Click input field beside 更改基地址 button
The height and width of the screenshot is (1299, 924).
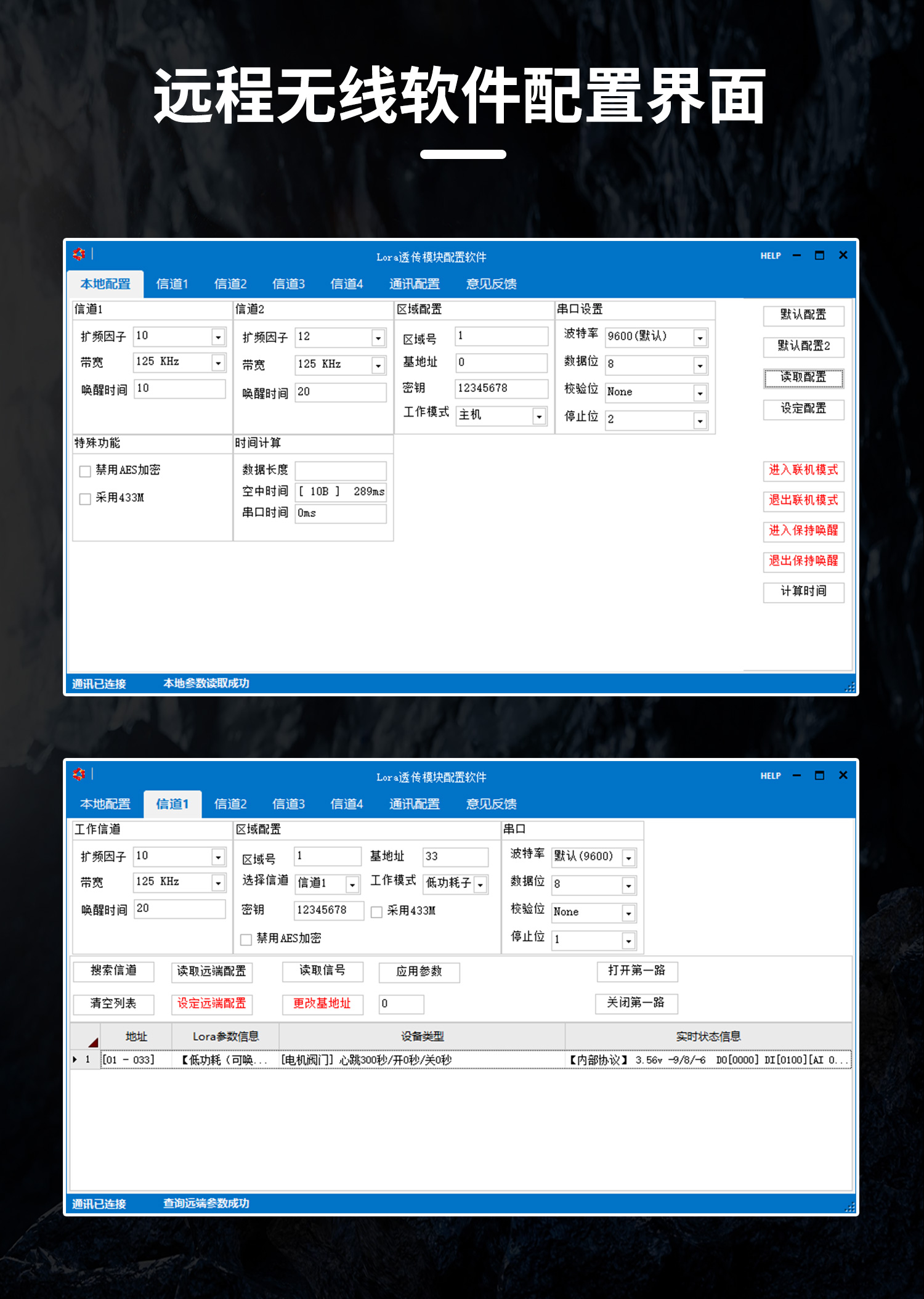click(x=401, y=1004)
